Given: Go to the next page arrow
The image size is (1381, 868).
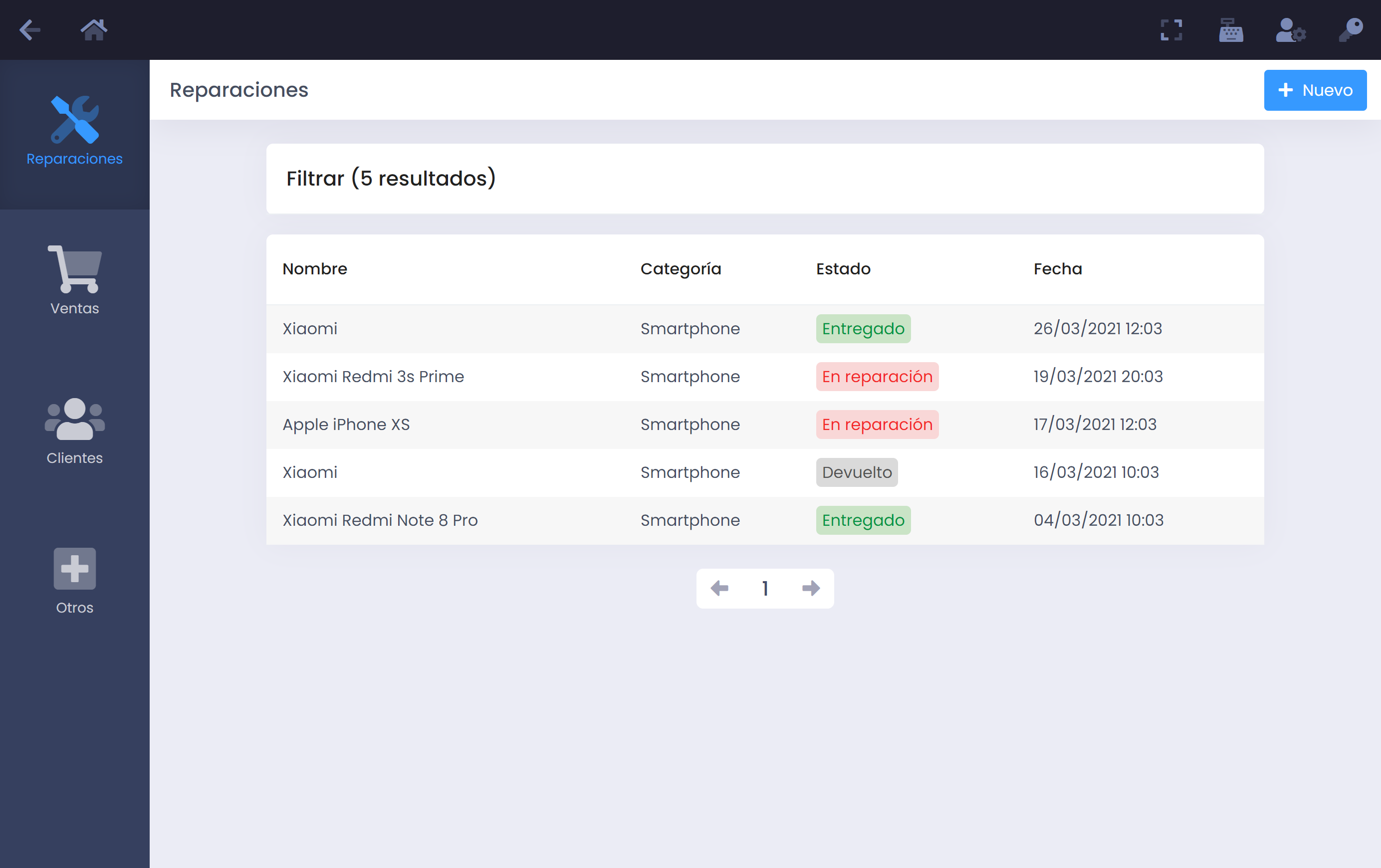Looking at the screenshot, I should (x=810, y=588).
